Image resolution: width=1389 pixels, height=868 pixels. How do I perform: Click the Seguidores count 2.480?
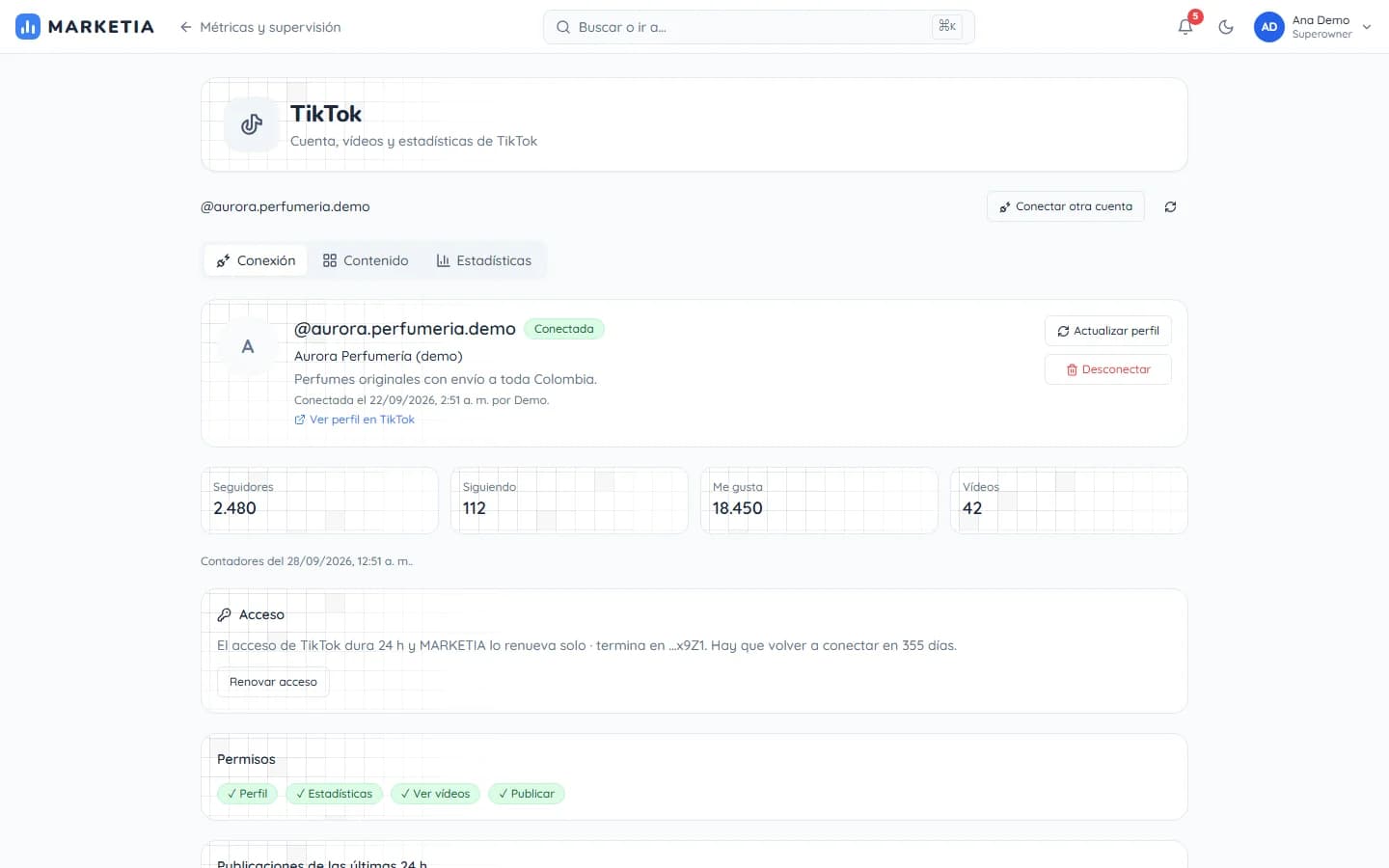[x=234, y=508]
